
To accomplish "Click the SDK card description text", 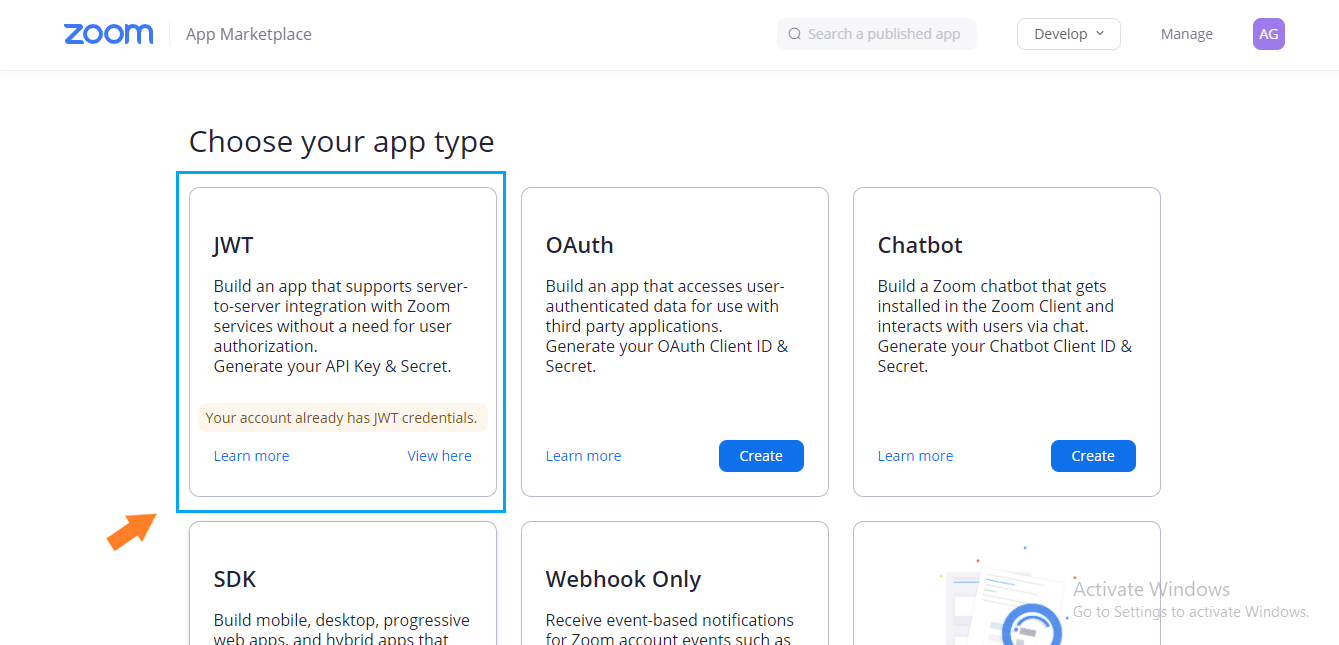I will coord(342,629).
